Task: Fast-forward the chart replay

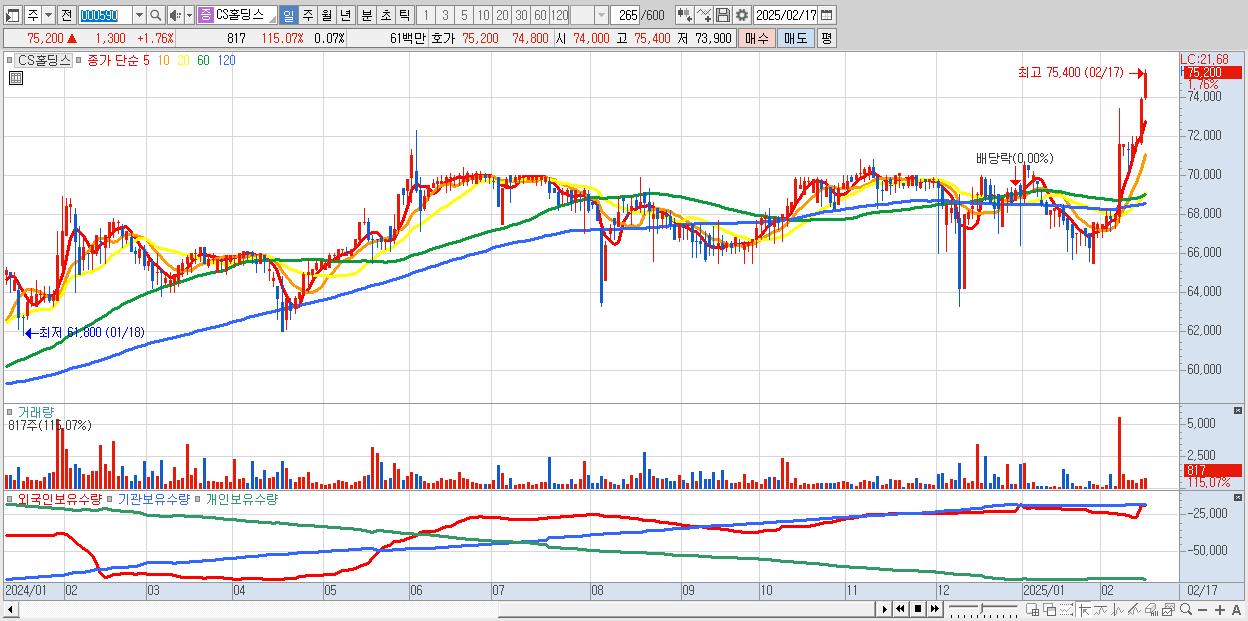Action: click(x=934, y=609)
